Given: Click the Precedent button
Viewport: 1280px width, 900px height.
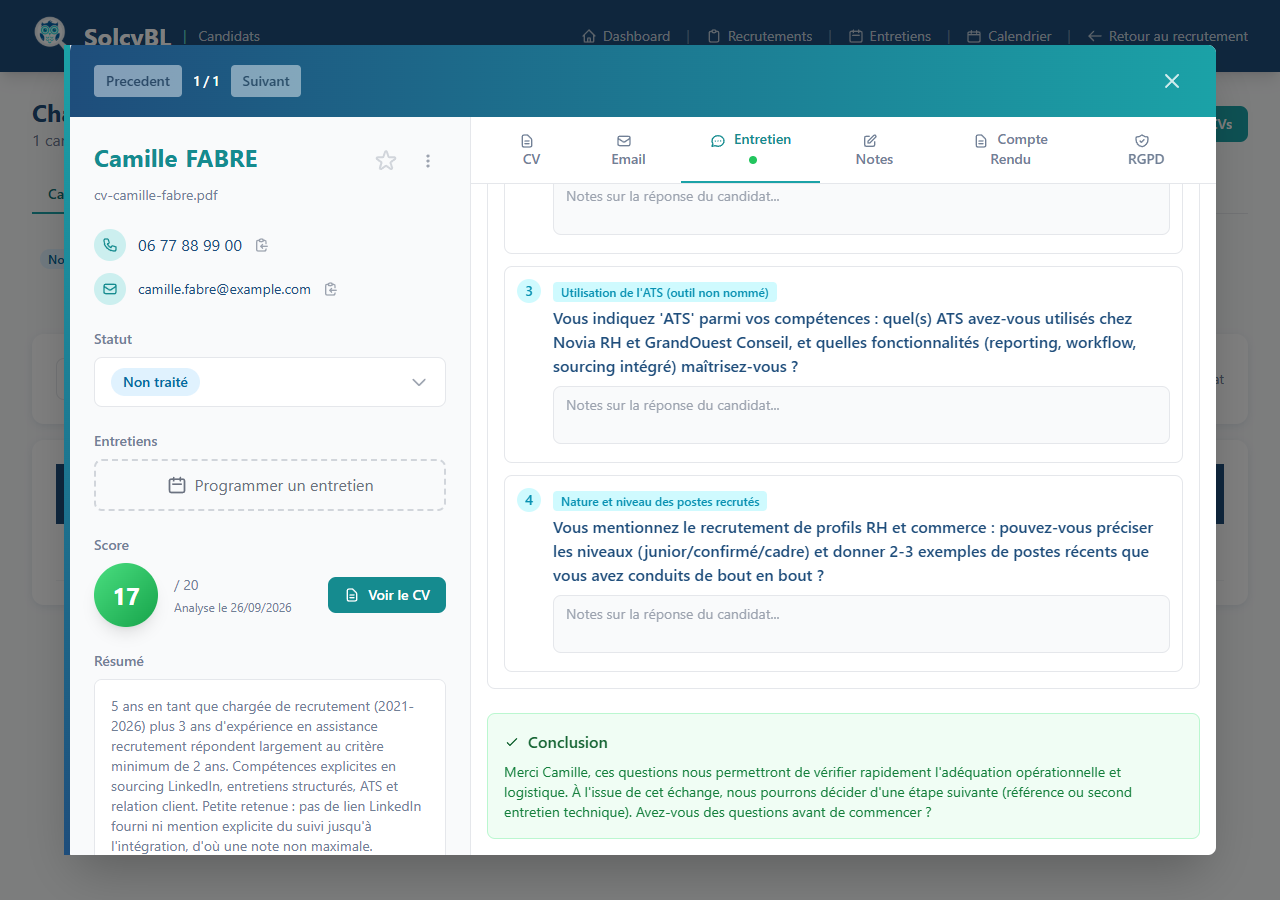Looking at the screenshot, I should 138,81.
